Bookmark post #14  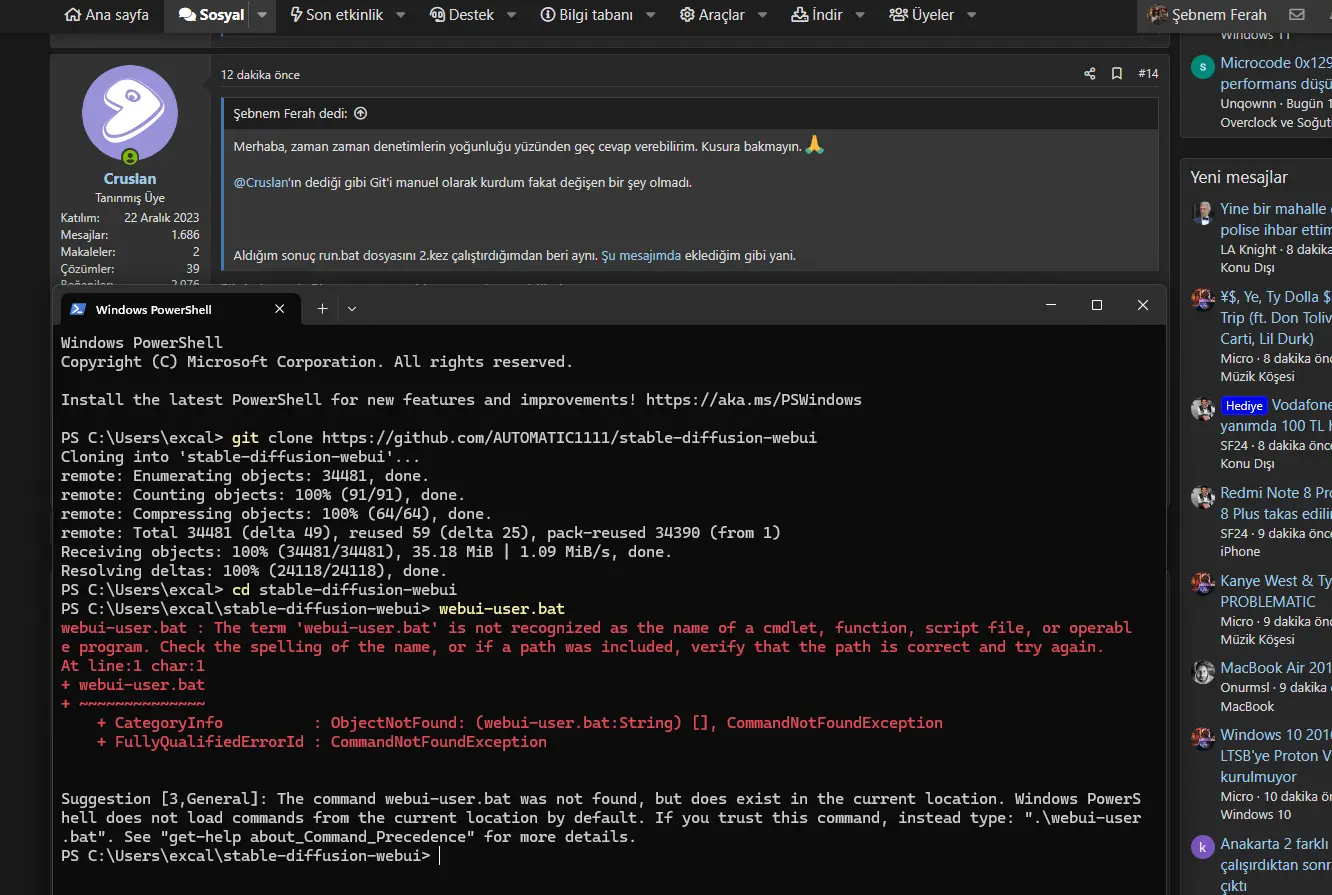[1117, 74]
